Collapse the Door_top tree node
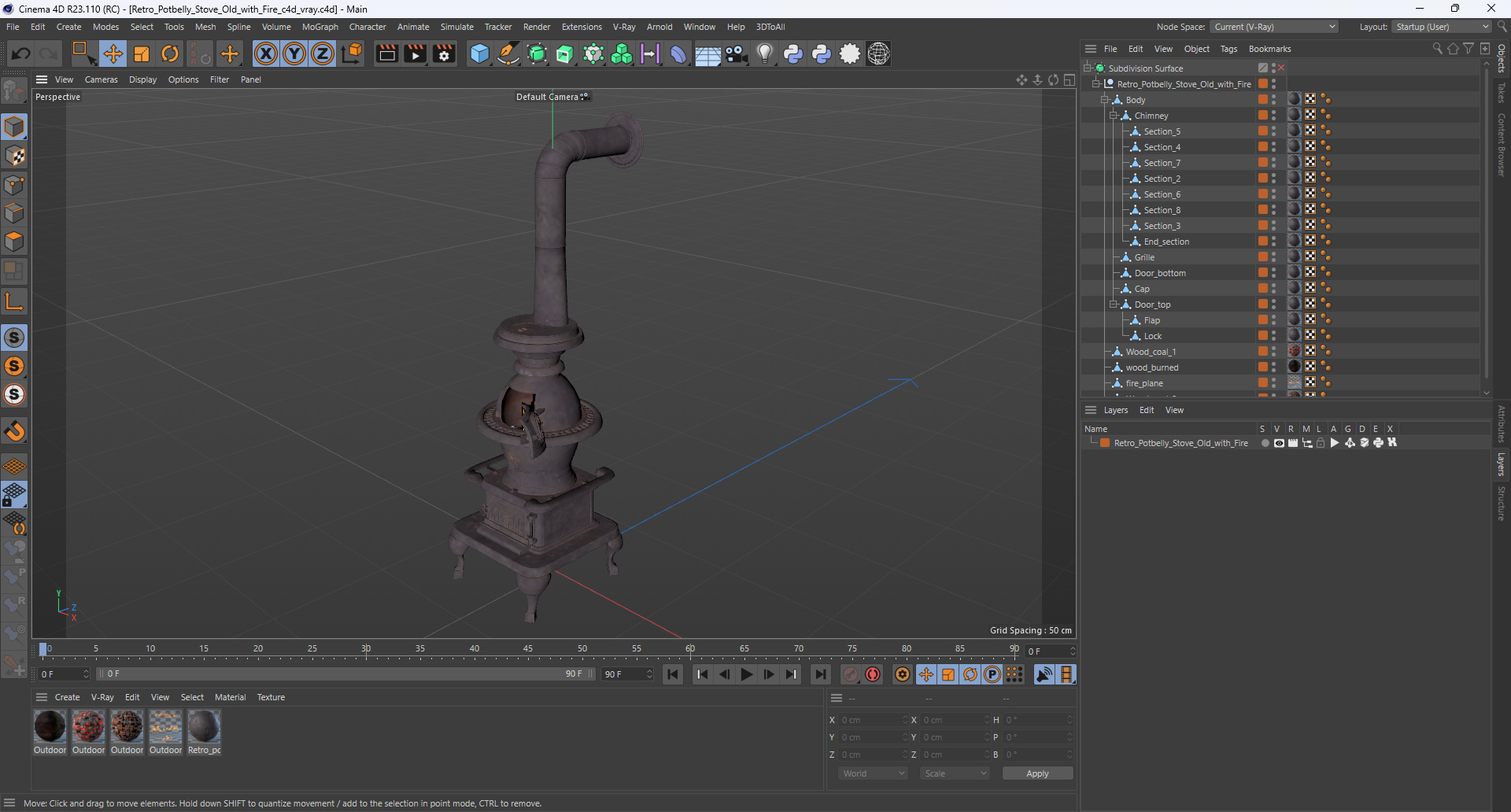This screenshot has width=1511, height=812. pyautogui.click(x=1114, y=304)
